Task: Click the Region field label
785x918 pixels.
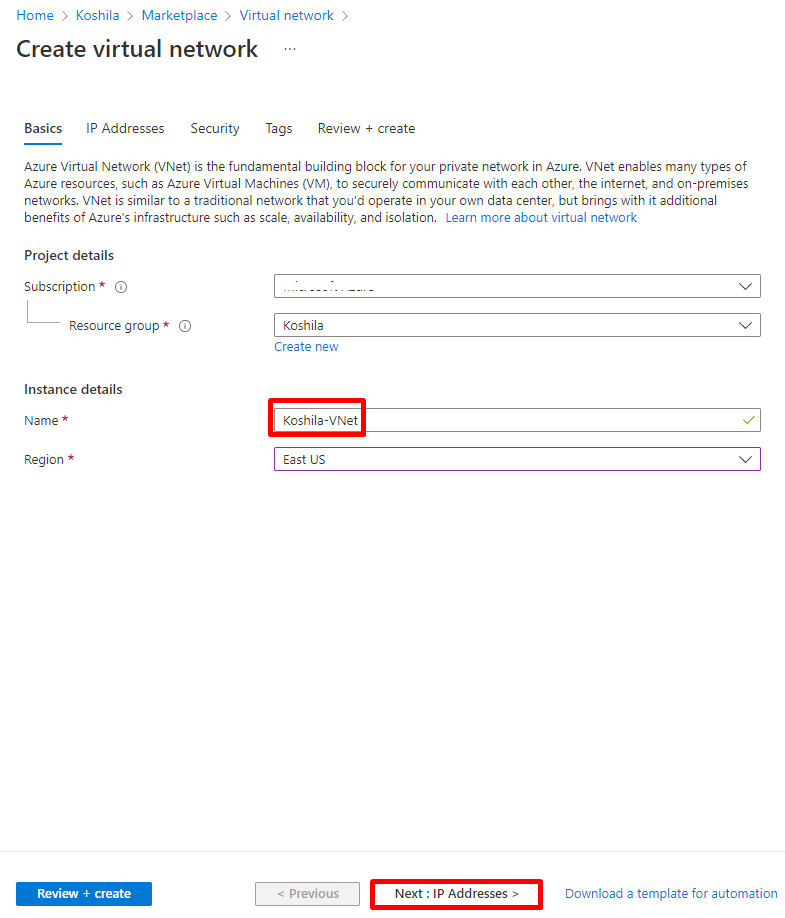Action: click(44, 460)
